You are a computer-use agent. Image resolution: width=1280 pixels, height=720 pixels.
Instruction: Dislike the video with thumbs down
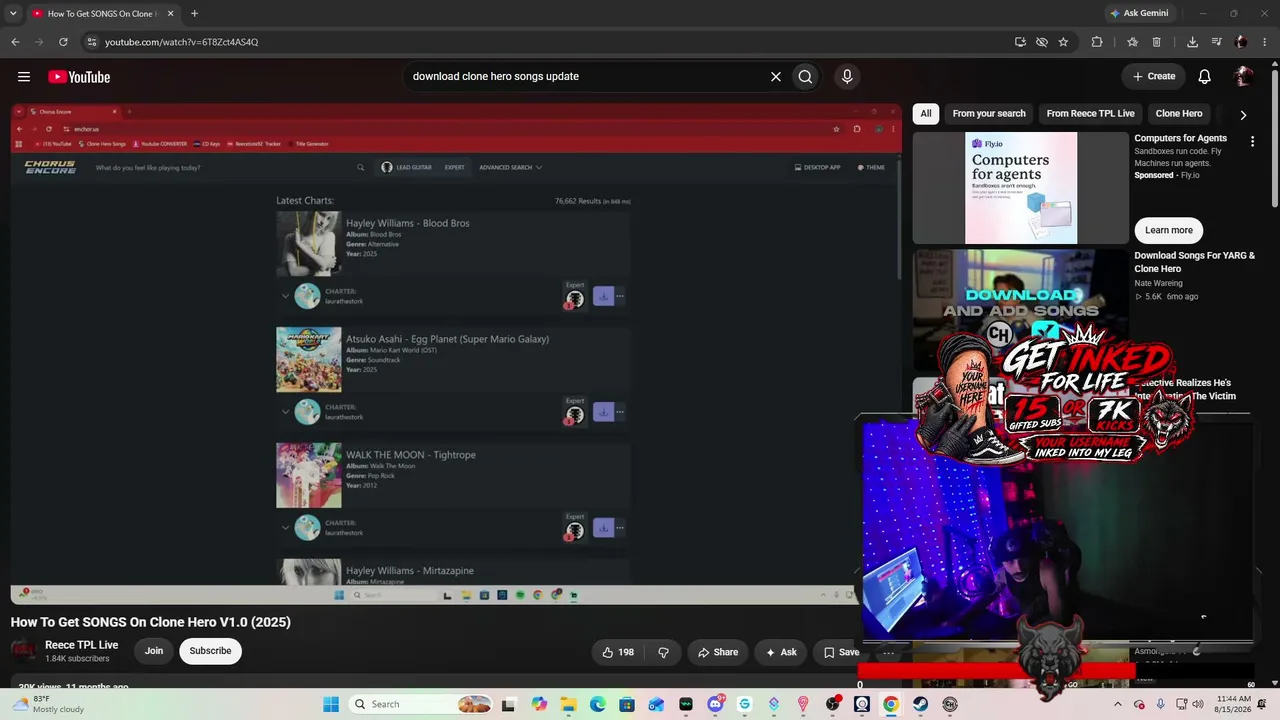pos(663,652)
